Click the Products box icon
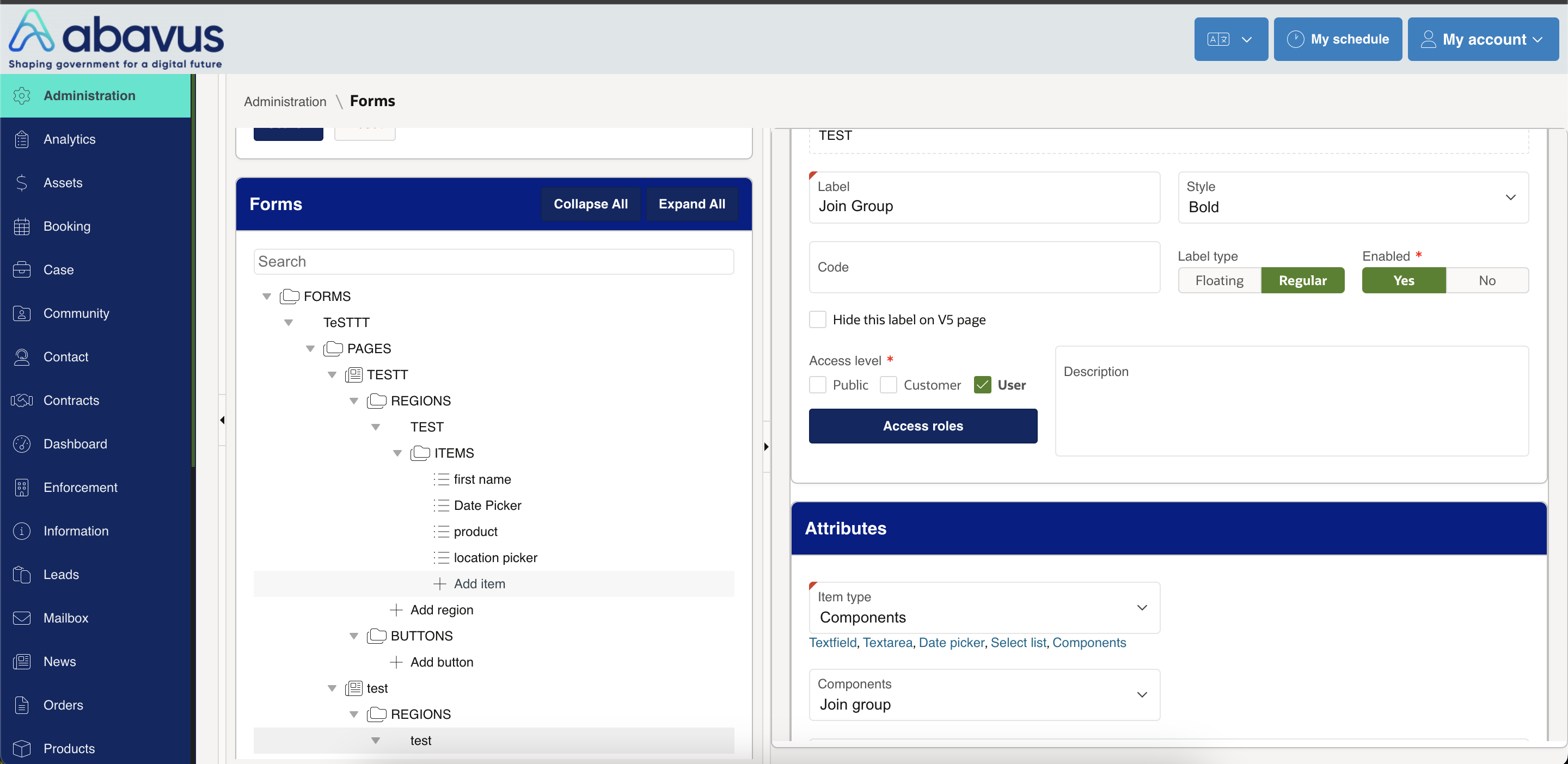This screenshot has width=1568, height=764. [x=22, y=748]
